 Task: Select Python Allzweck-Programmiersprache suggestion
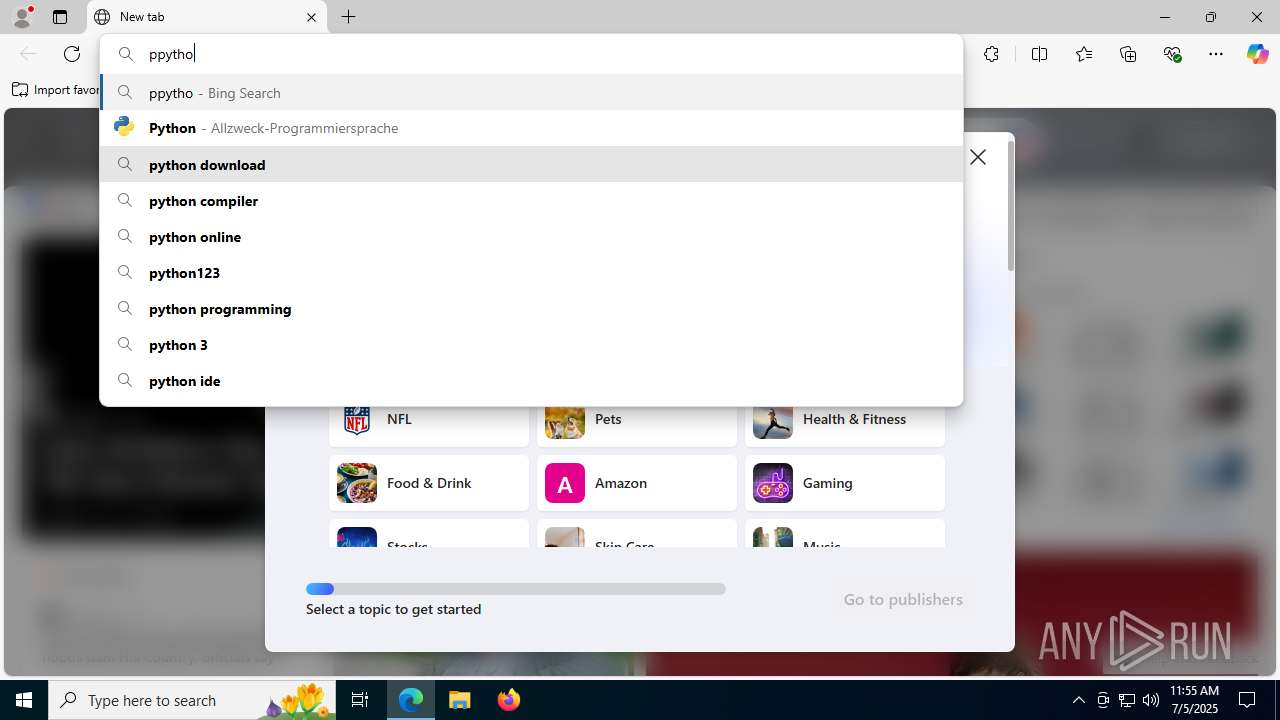click(531, 128)
